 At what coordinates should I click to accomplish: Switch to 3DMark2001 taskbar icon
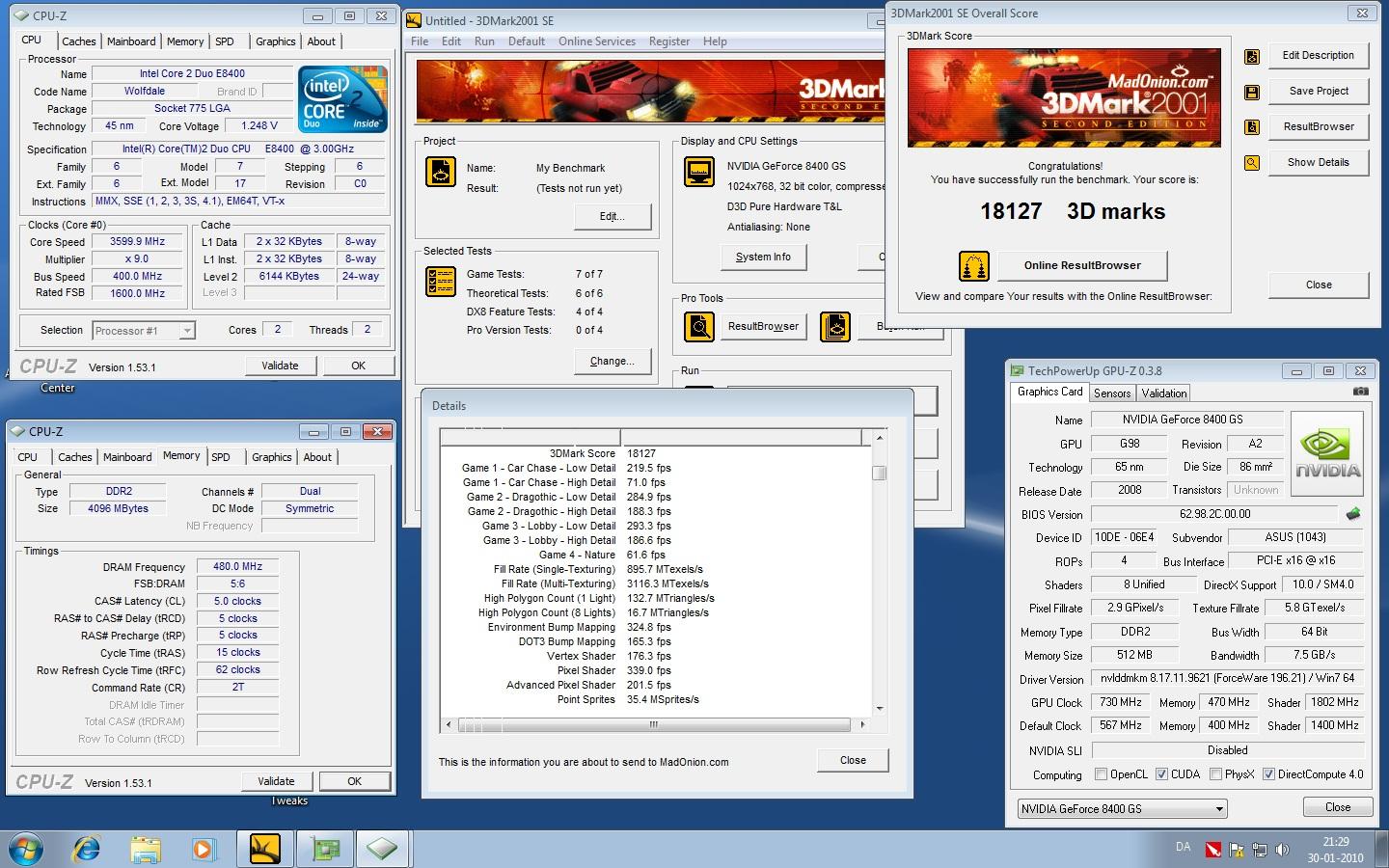[x=264, y=849]
